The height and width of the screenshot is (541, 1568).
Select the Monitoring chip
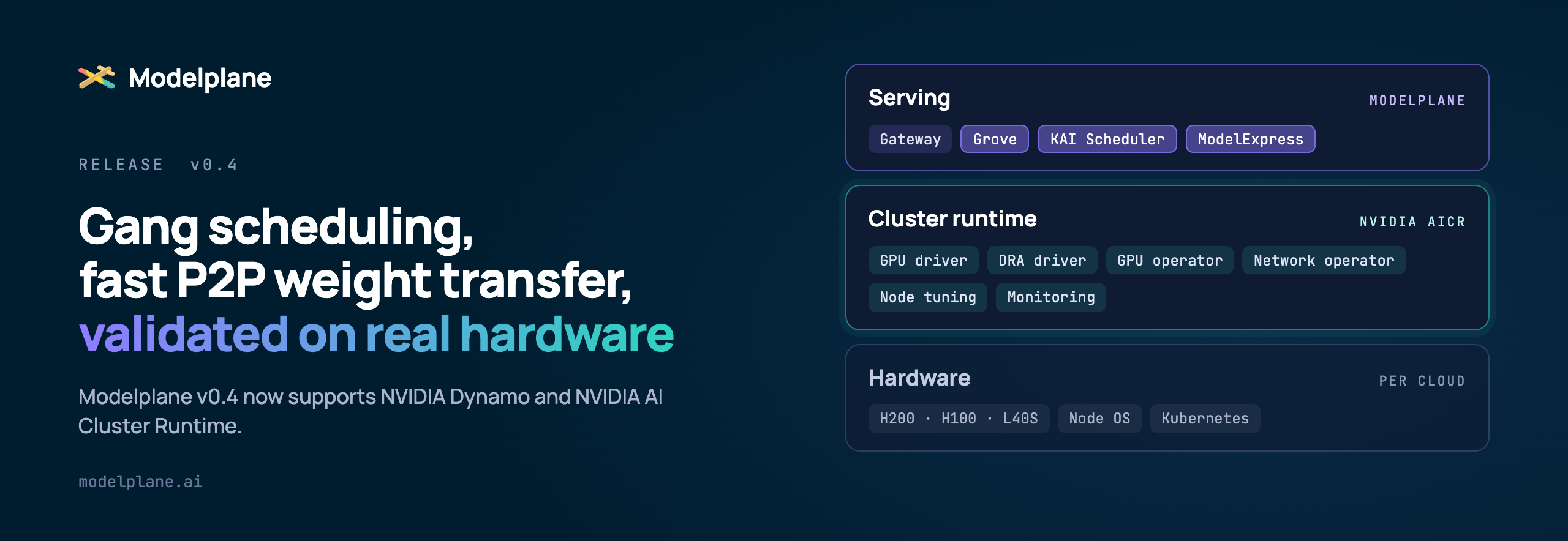coord(1050,297)
